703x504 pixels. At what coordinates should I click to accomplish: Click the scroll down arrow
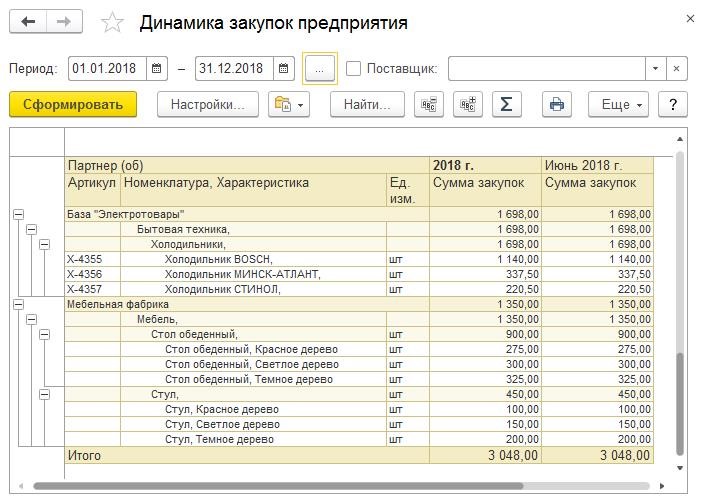[x=680, y=468]
